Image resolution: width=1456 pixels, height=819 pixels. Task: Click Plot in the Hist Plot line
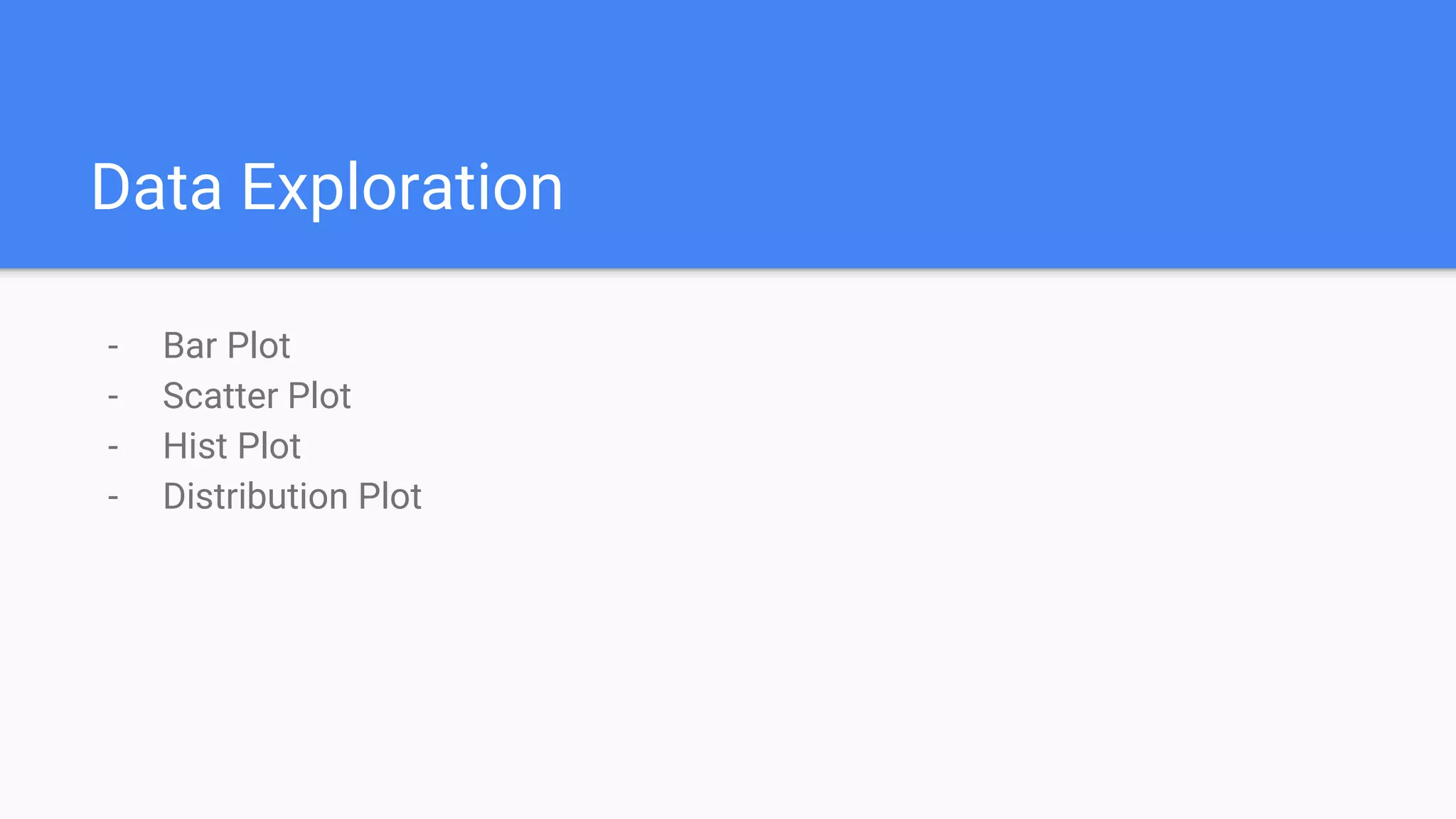[x=269, y=446]
